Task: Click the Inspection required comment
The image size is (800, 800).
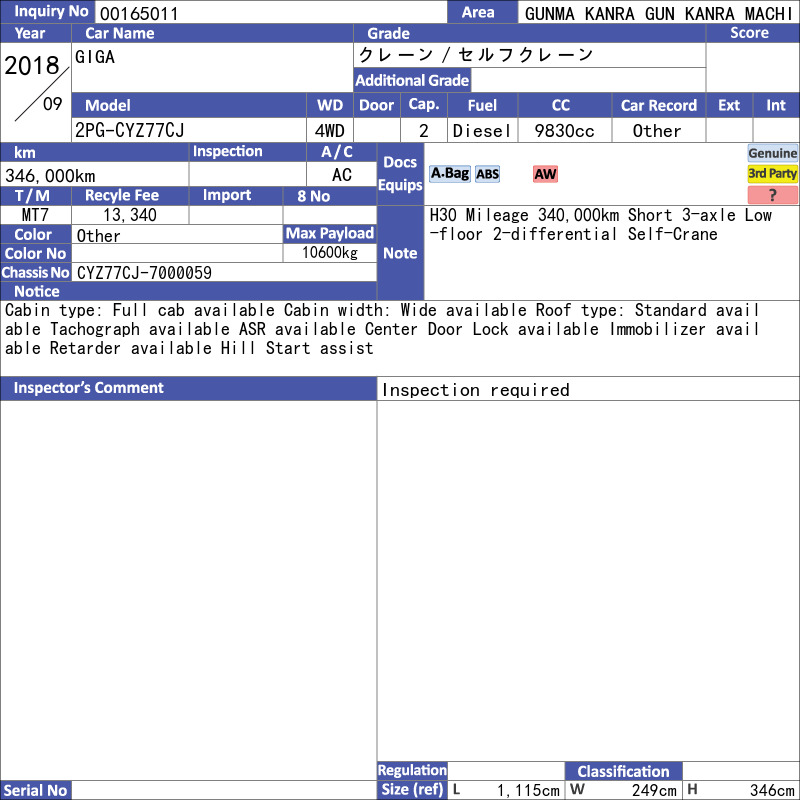Action: tap(476, 390)
